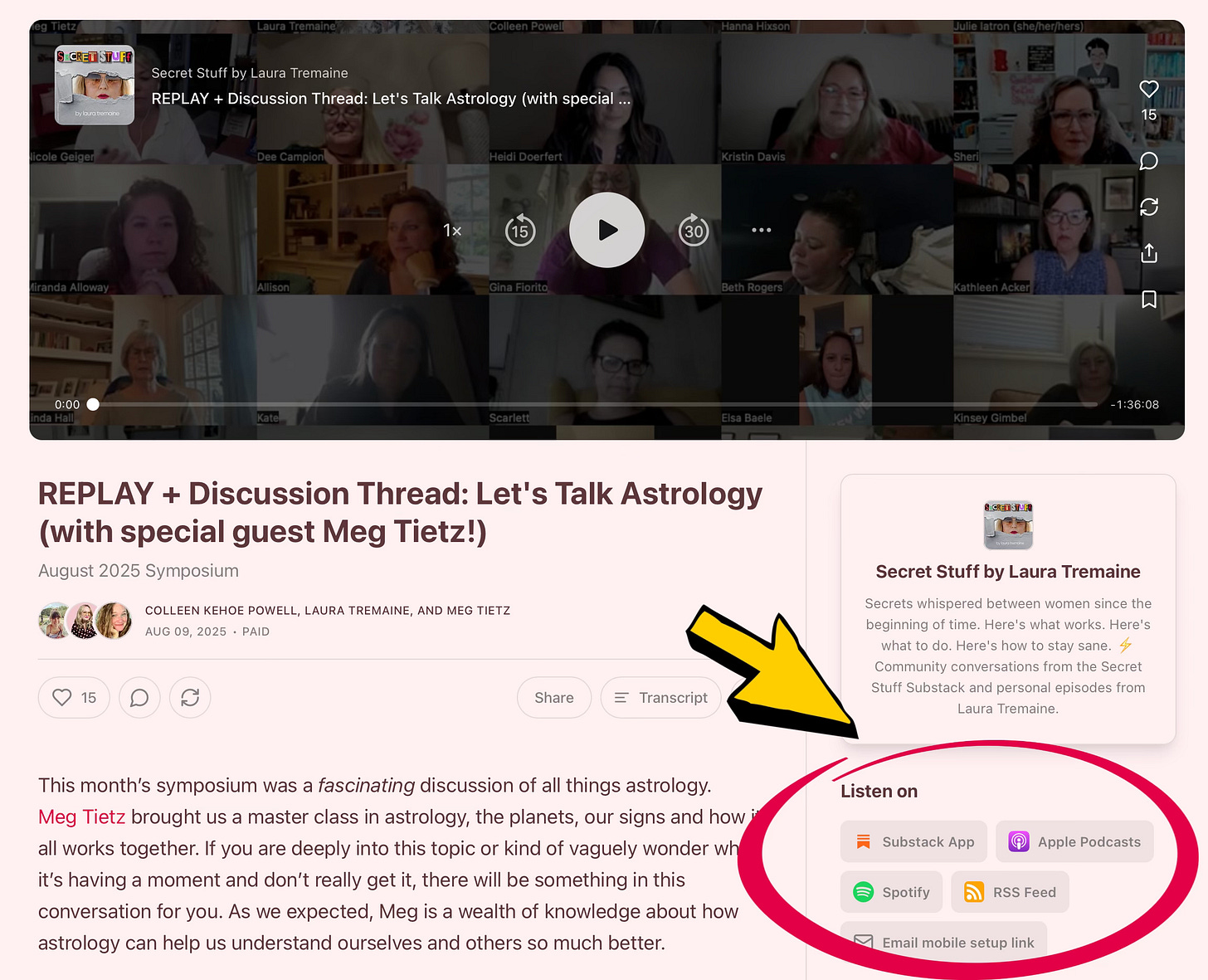Click the -1:36:08 remaining time label

[x=1135, y=404]
